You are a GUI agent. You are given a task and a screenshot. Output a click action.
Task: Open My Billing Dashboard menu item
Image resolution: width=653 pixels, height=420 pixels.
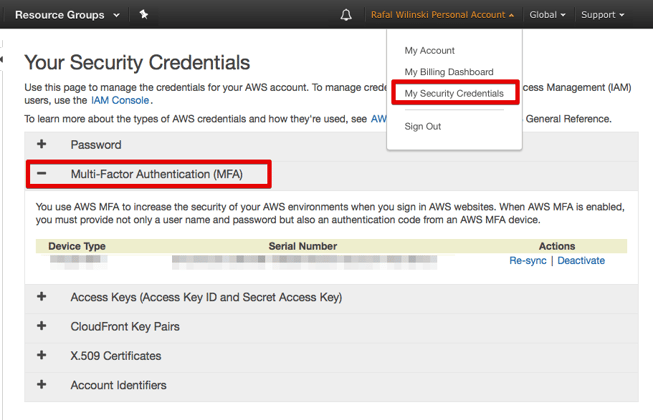(x=448, y=72)
